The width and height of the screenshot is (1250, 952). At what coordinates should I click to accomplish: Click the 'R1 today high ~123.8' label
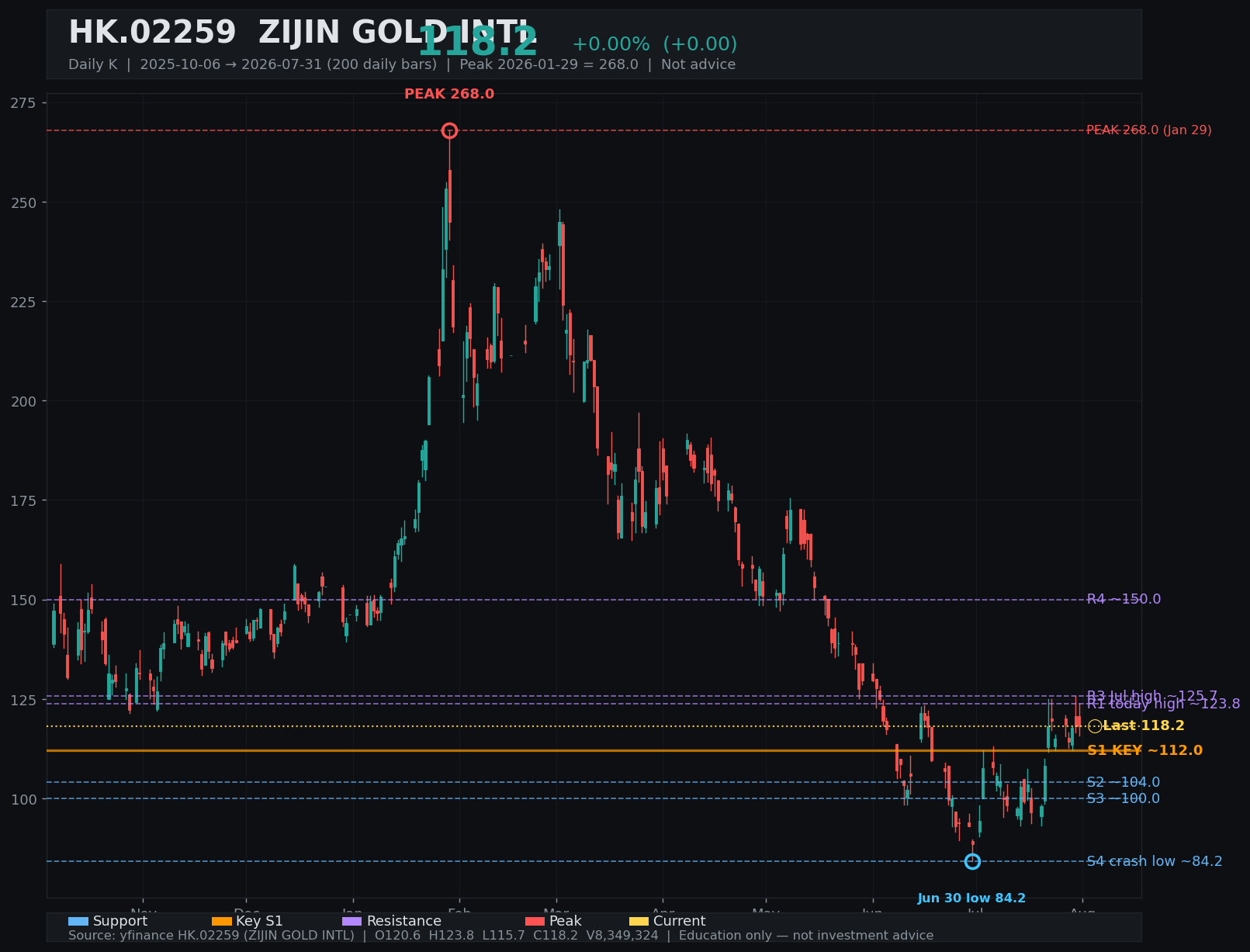pyautogui.click(x=1163, y=704)
